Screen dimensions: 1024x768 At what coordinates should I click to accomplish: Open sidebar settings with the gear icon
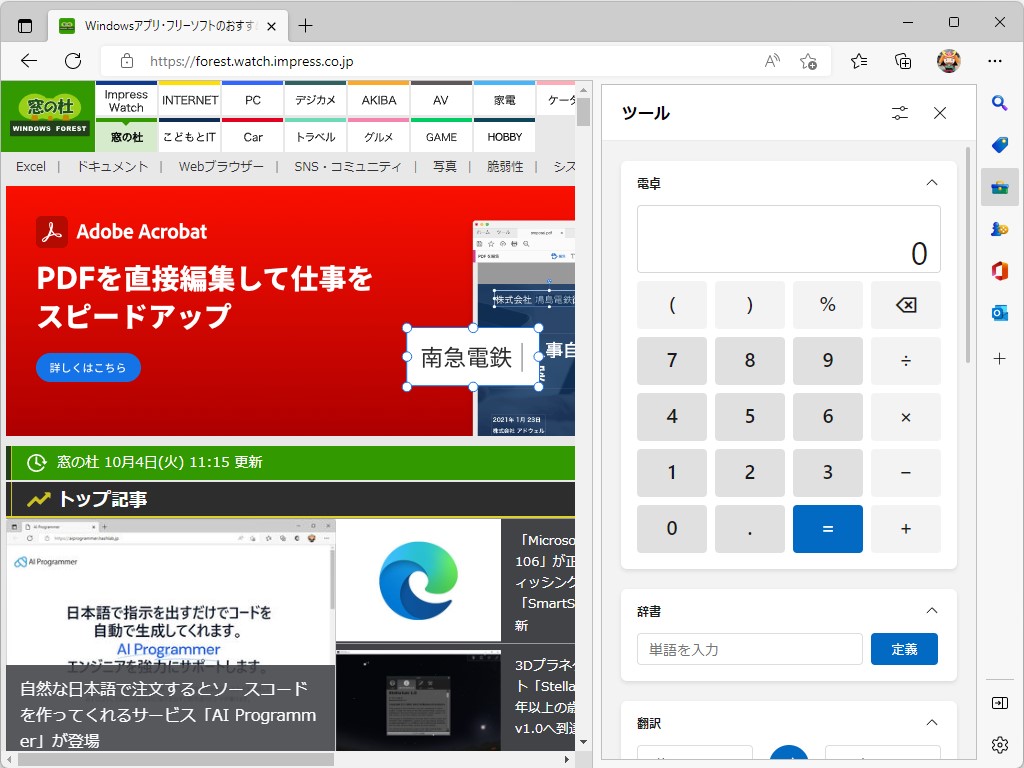pyautogui.click(x=999, y=744)
